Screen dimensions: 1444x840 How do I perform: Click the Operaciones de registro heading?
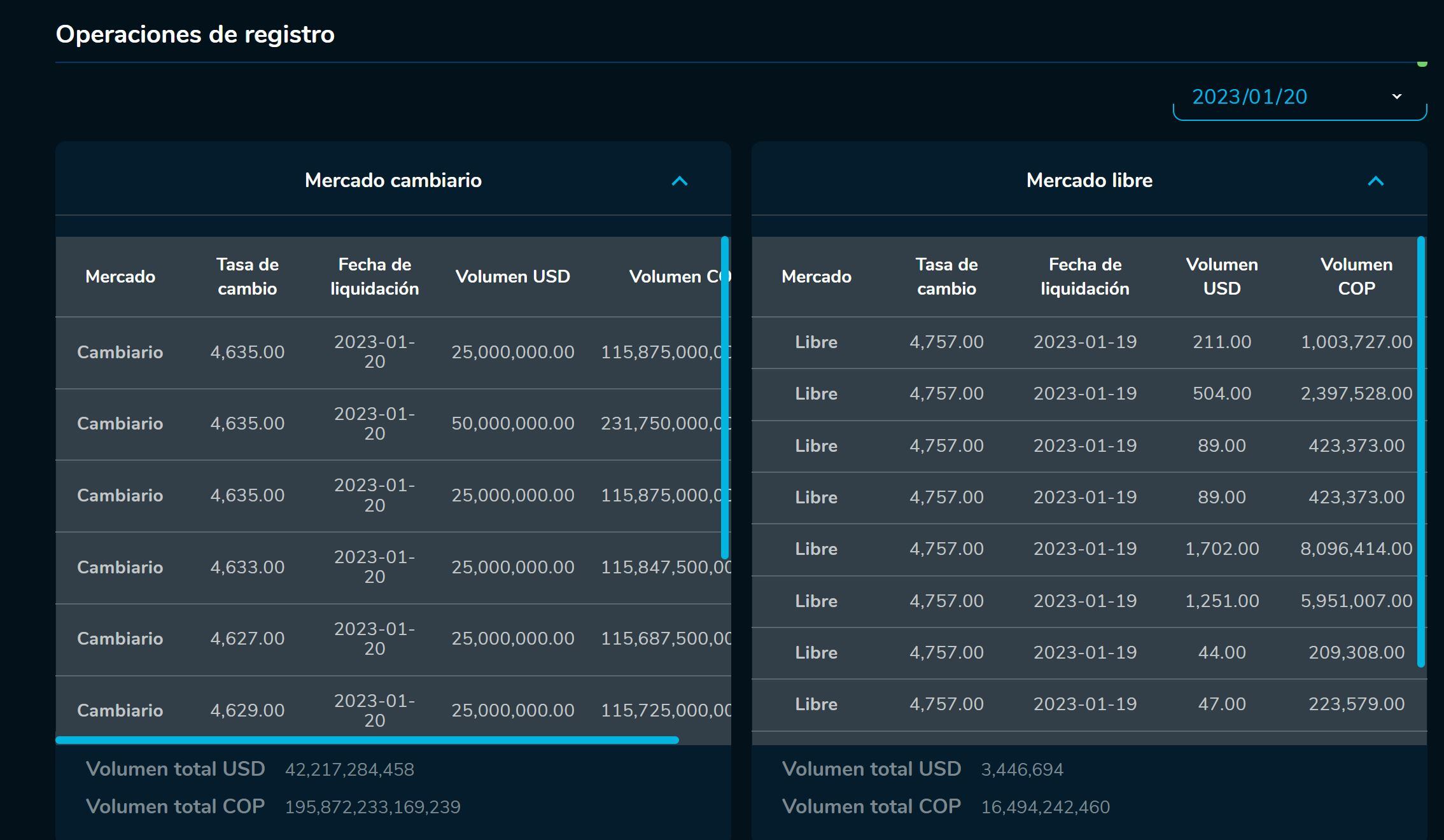click(195, 34)
